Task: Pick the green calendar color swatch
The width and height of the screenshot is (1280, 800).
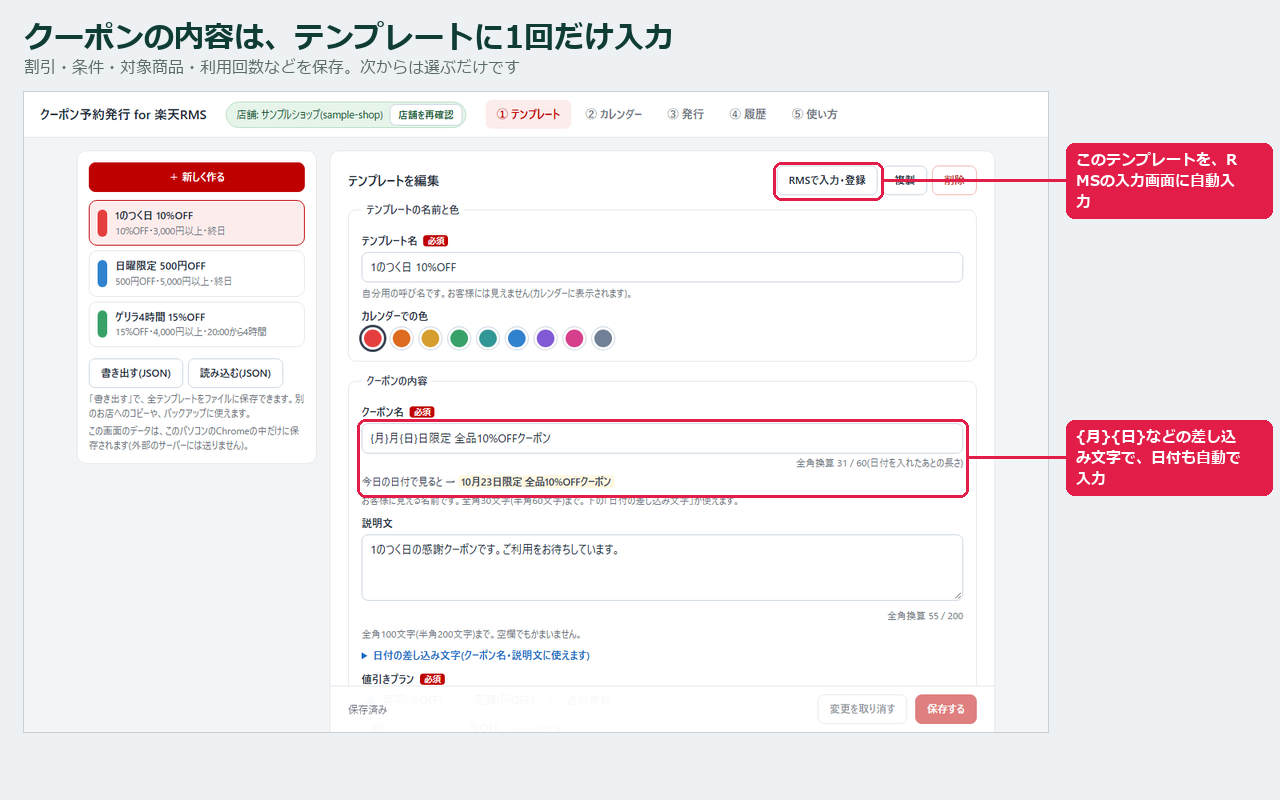Action: (x=459, y=338)
